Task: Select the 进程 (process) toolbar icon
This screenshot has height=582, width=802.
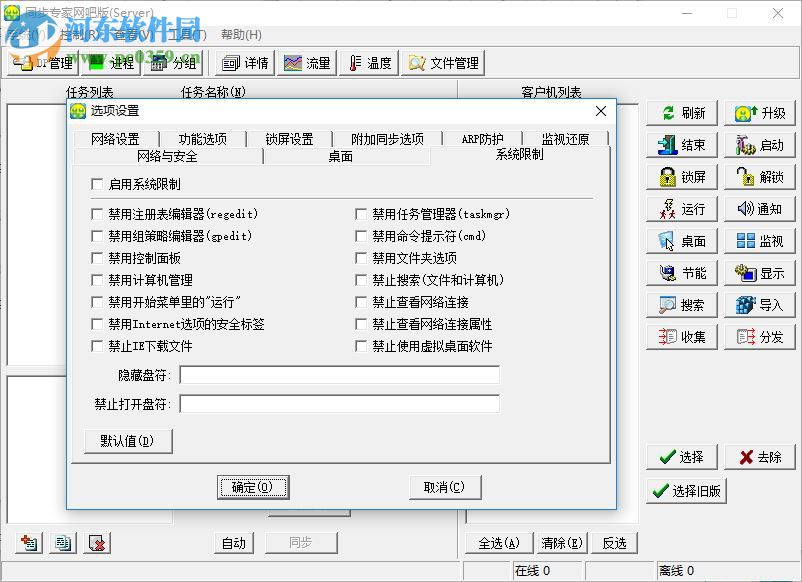Action: coord(110,62)
